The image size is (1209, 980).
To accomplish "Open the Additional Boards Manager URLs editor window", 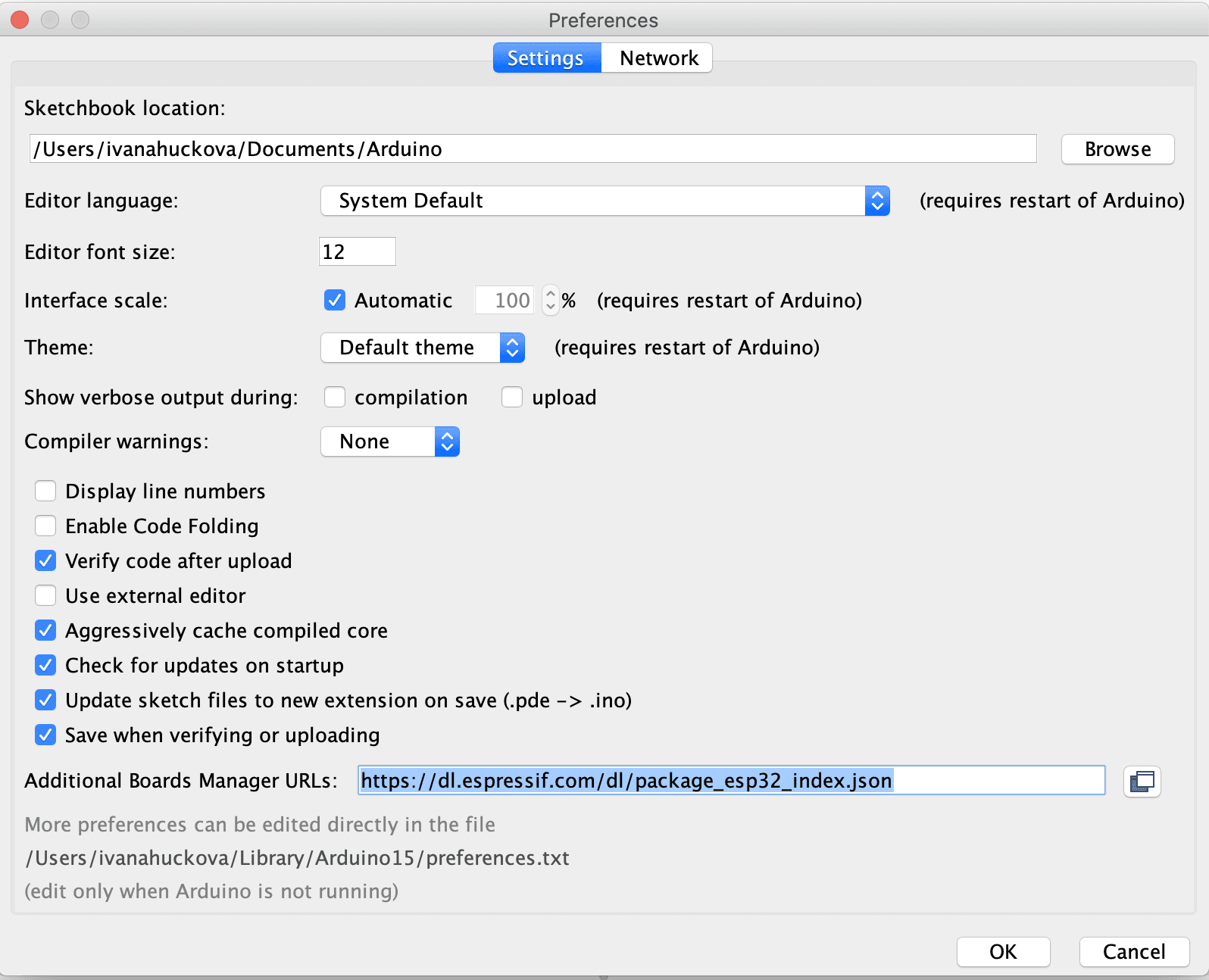I will [1142, 781].
